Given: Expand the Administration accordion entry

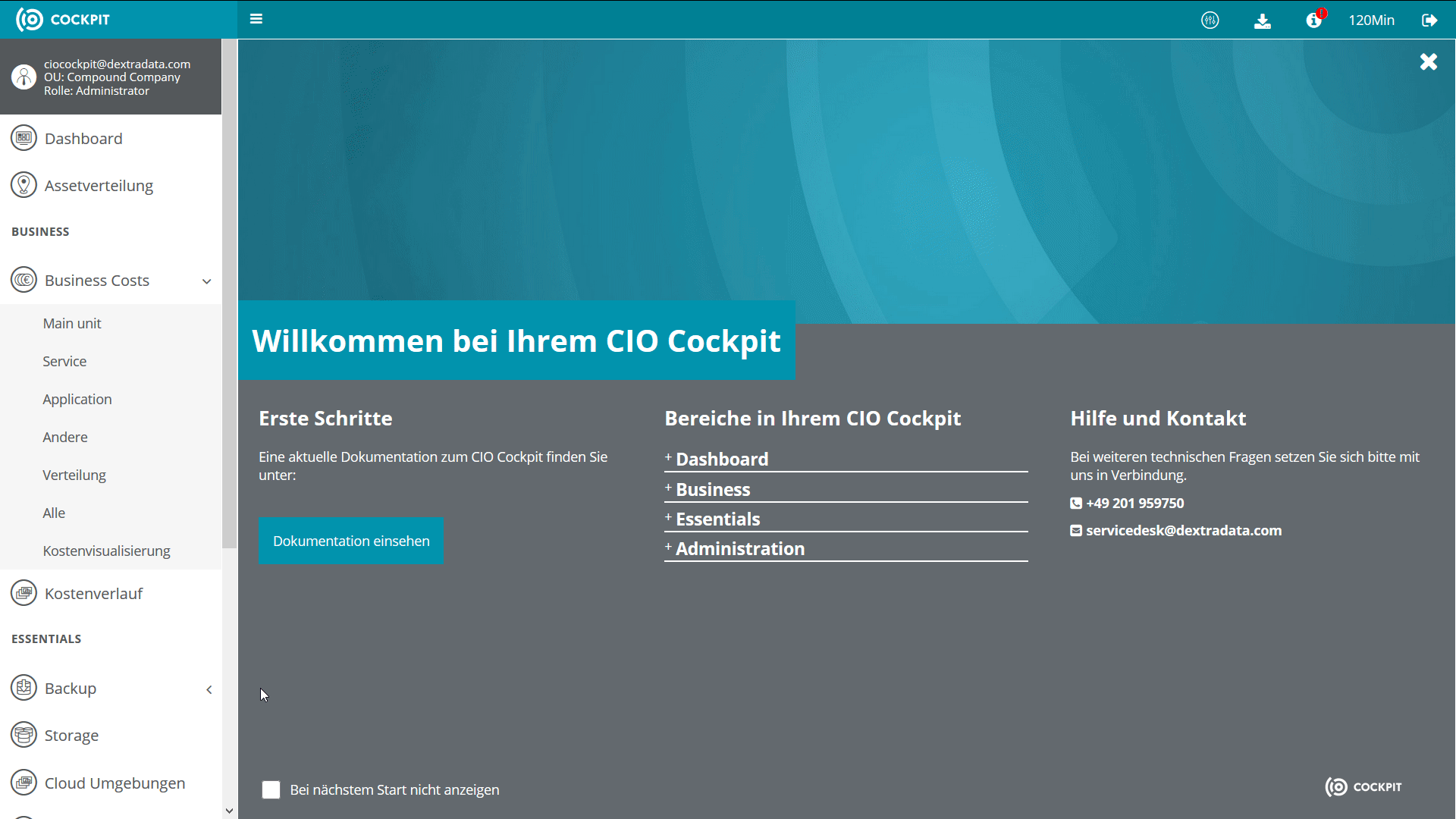Looking at the screenshot, I should [x=846, y=548].
